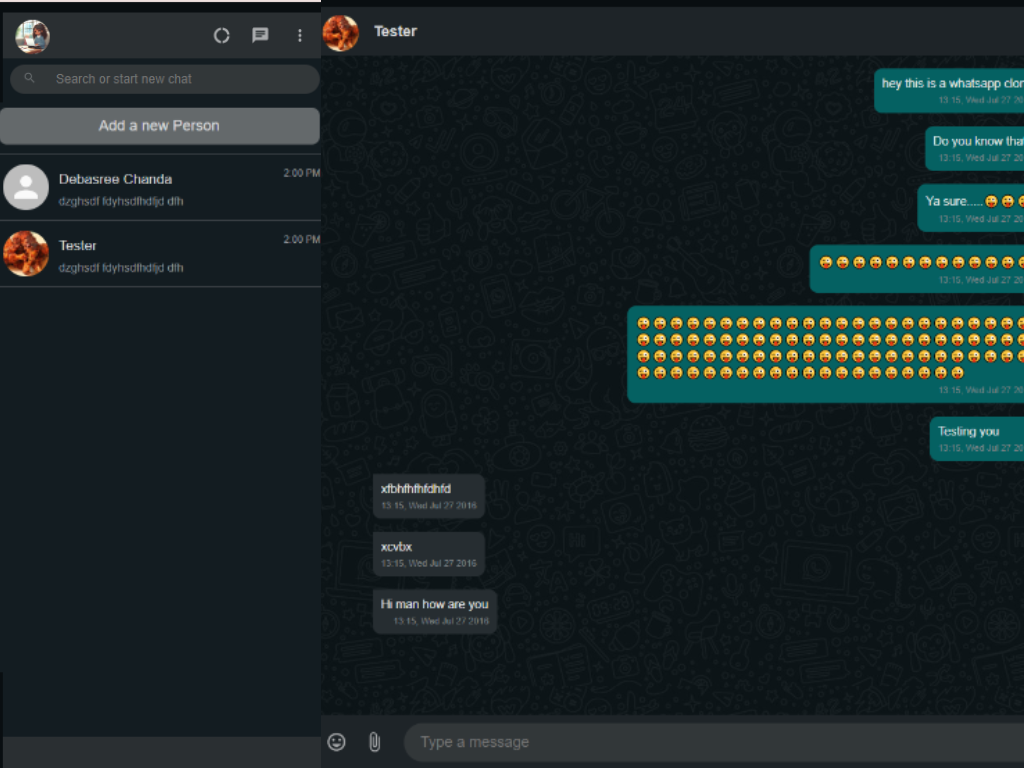The image size is (1024, 768).
Task: Select the 'Testing you' message
Action: 977,439
